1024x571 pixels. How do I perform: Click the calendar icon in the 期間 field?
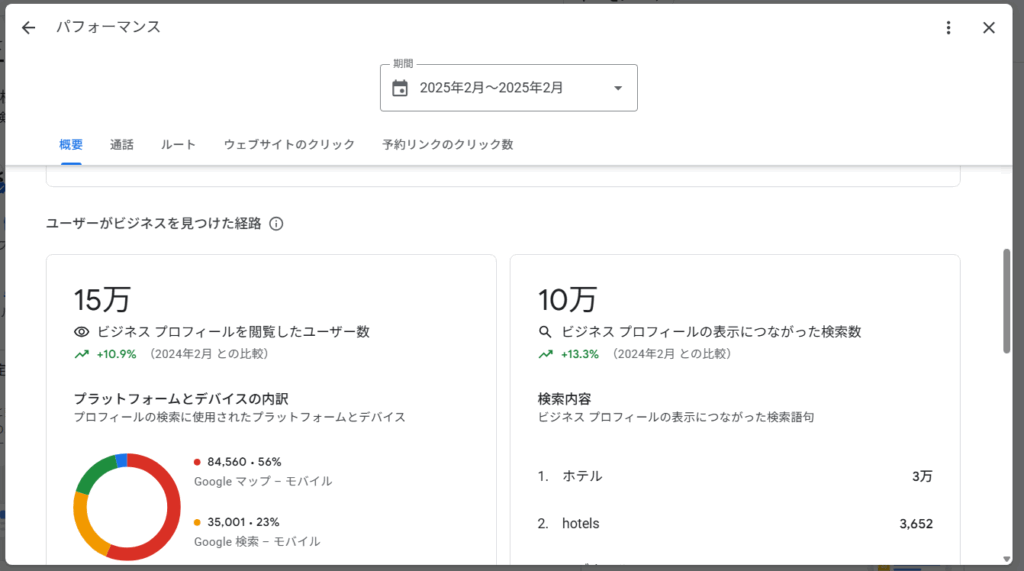[400, 88]
